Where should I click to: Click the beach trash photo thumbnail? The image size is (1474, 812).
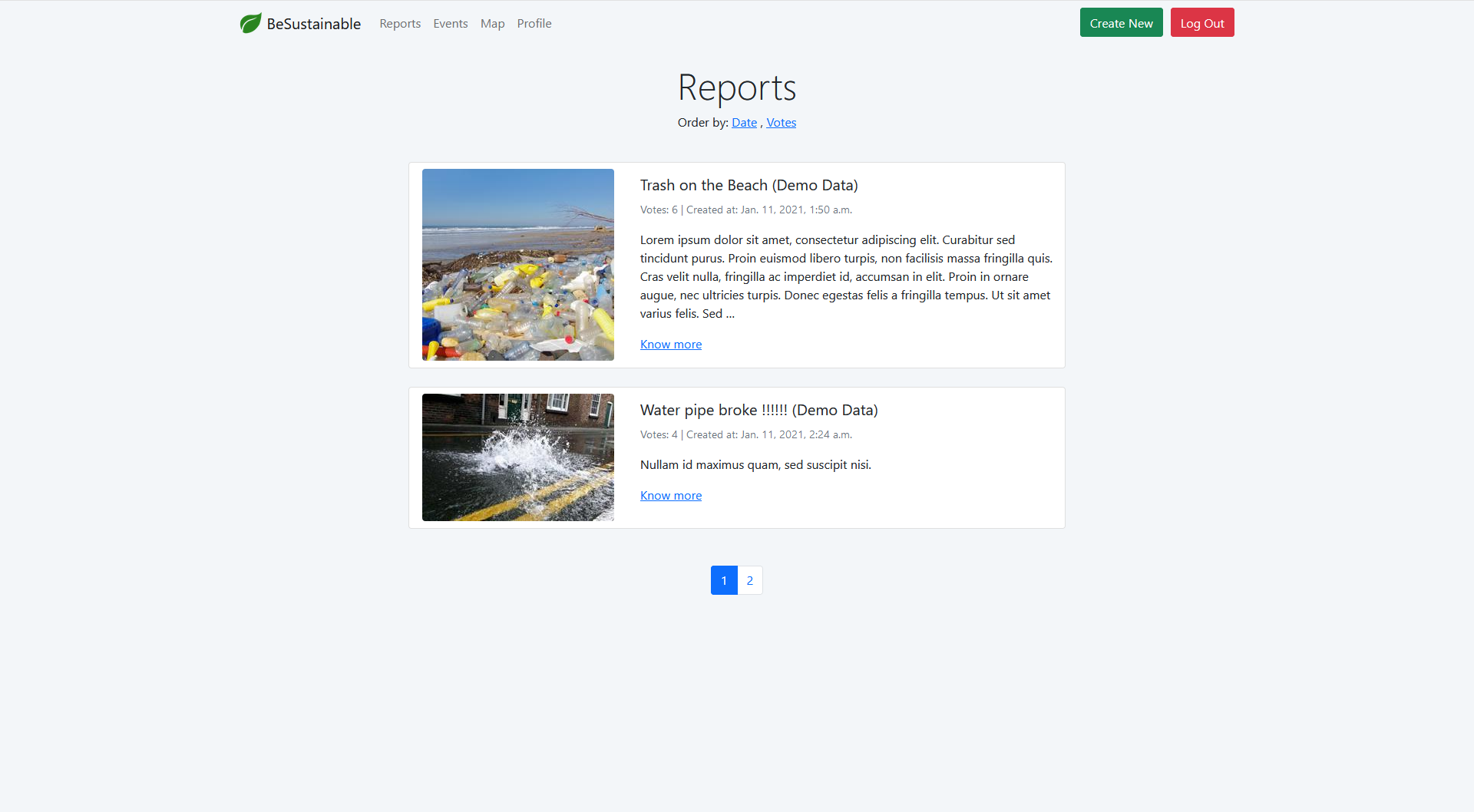pyautogui.click(x=518, y=265)
